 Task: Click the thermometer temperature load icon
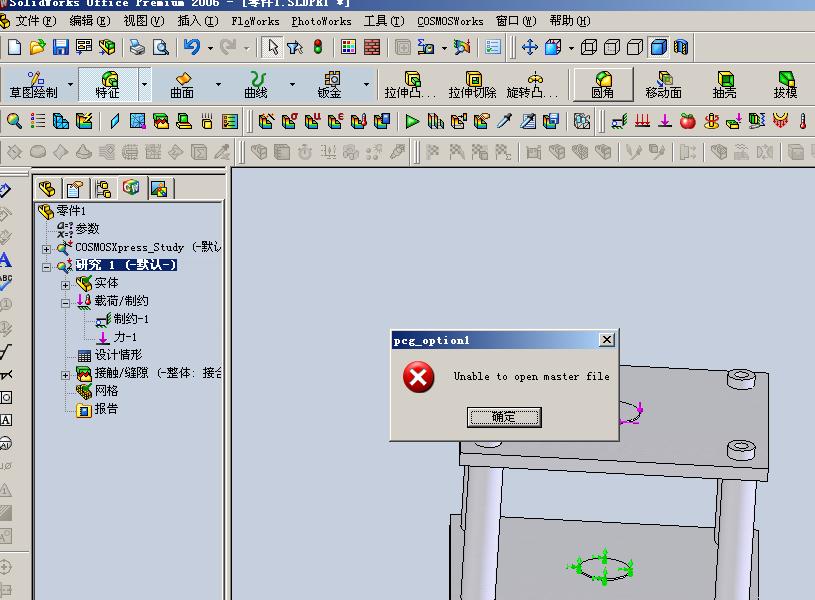click(803, 122)
